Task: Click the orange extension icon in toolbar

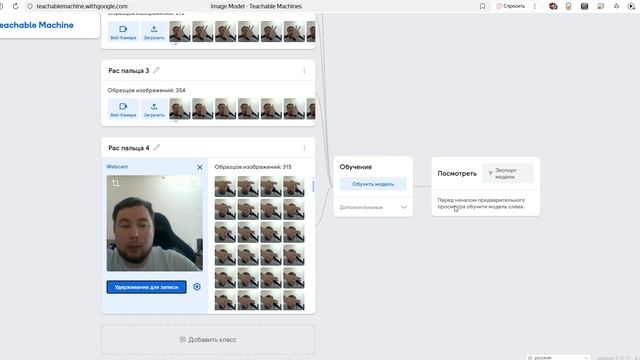Action: 569,6
